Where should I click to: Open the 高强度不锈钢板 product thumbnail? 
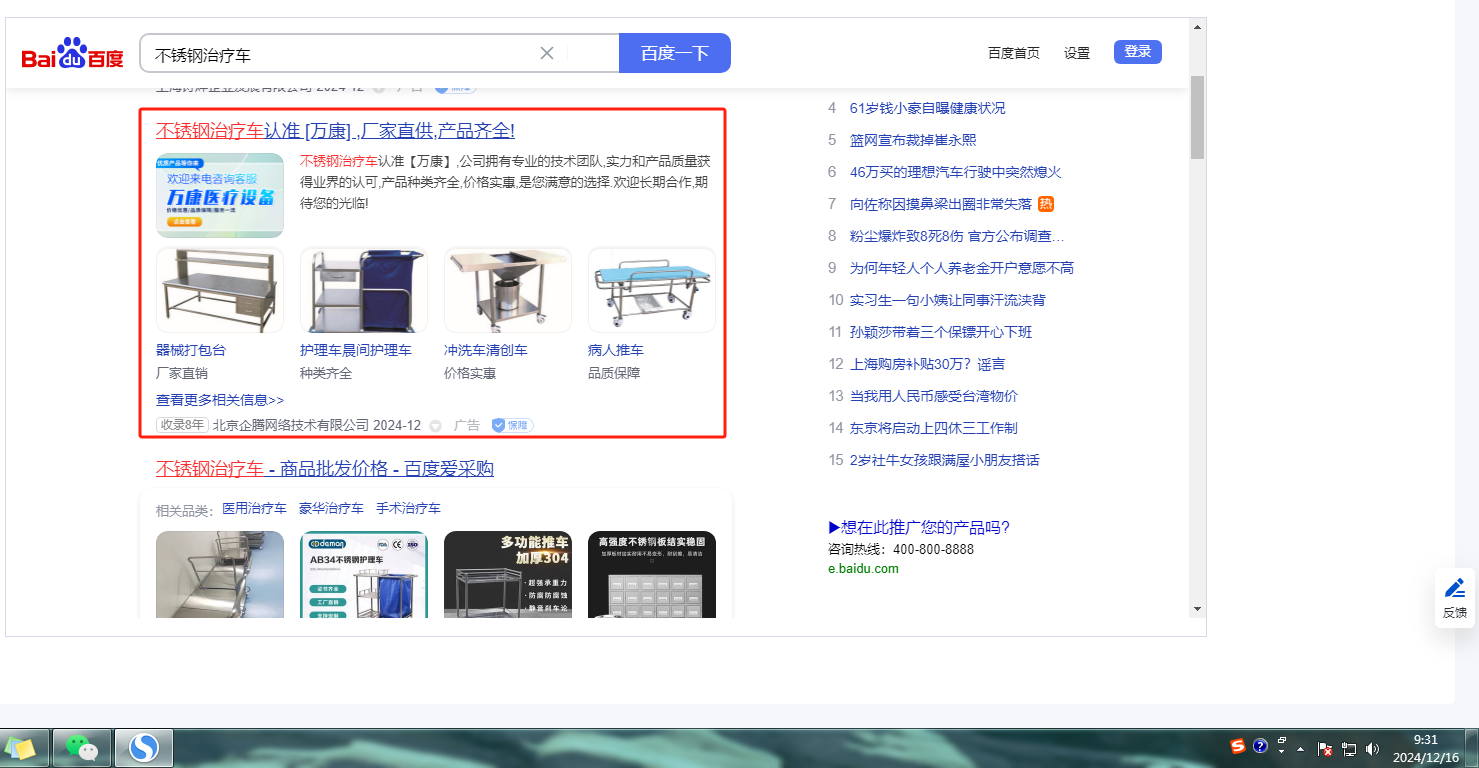[x=652, y=574]
